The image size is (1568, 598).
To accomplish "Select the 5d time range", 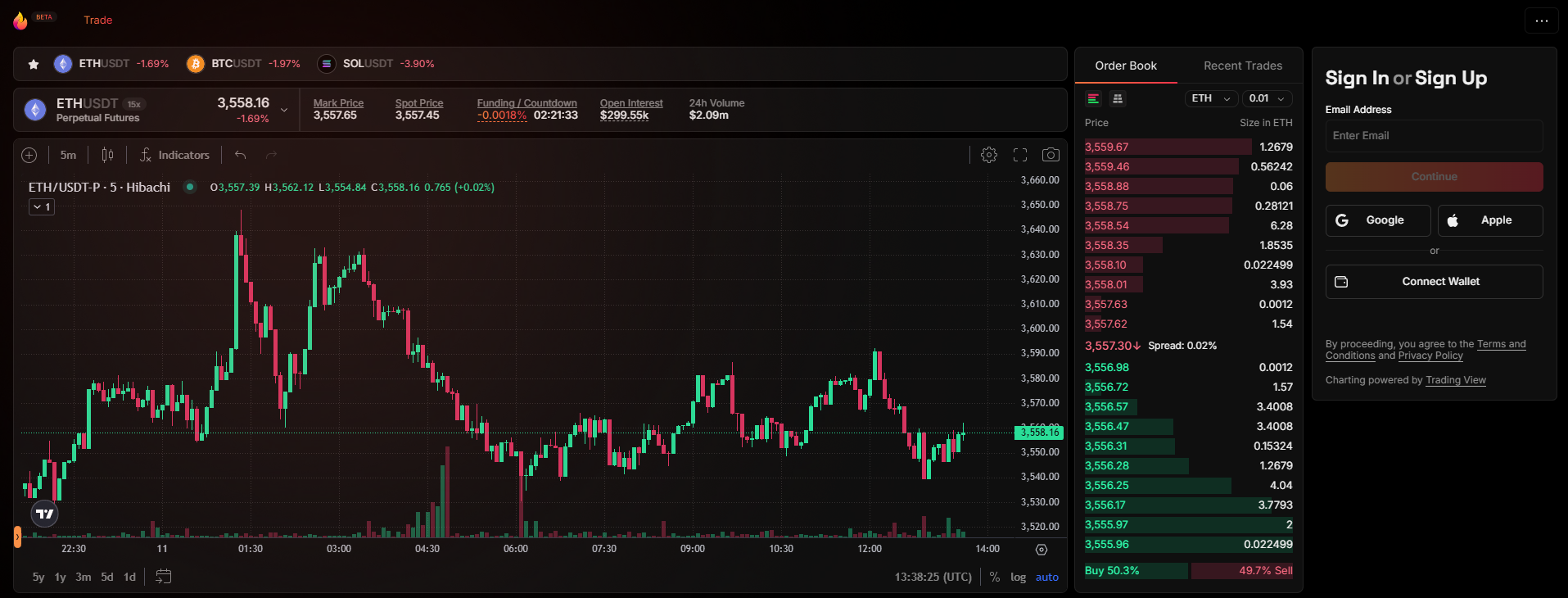I will (x=107, y=577).
